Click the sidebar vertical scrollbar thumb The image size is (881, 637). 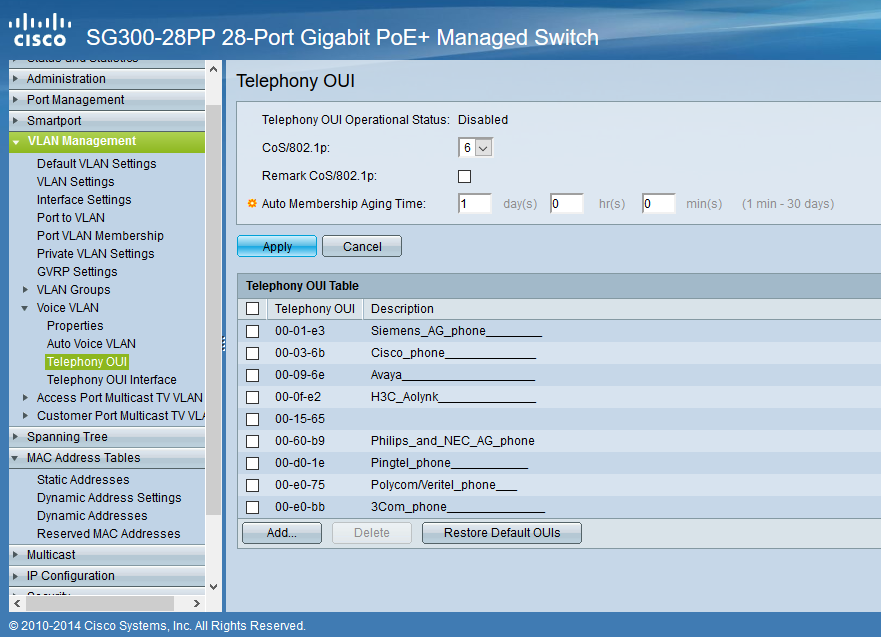coord(214,310)
